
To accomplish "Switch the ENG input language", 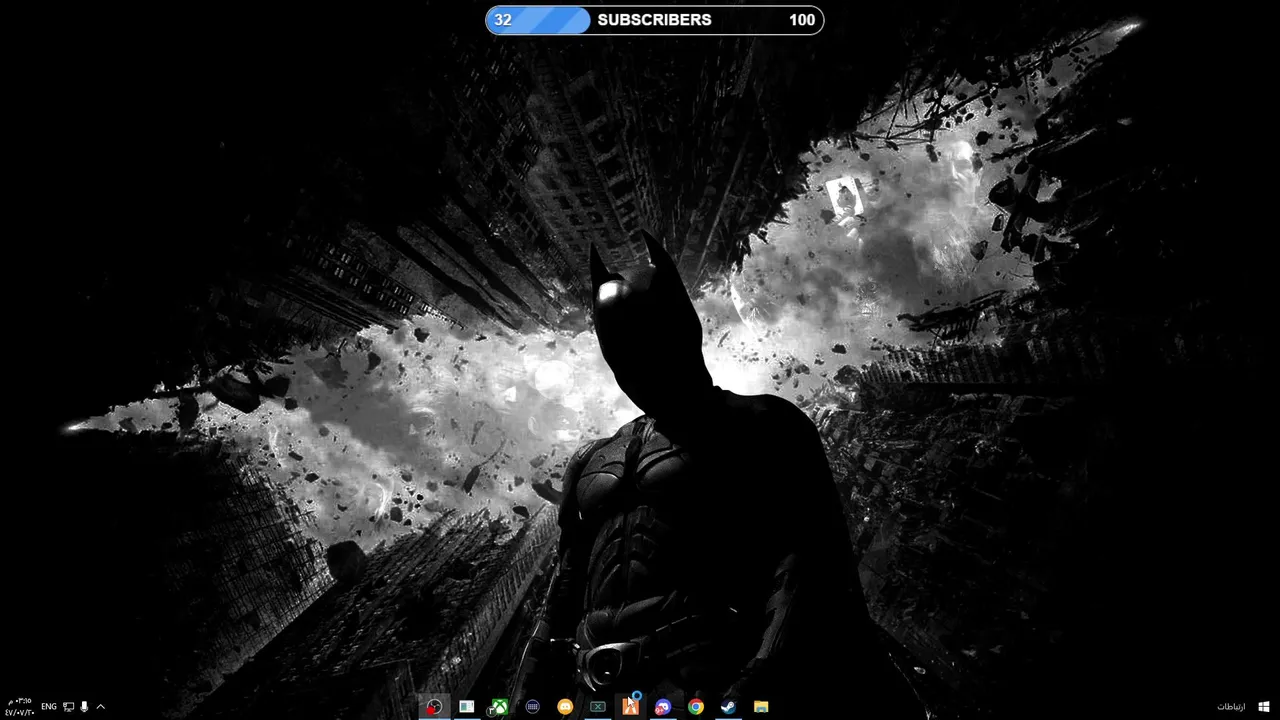I will [49, 707].
